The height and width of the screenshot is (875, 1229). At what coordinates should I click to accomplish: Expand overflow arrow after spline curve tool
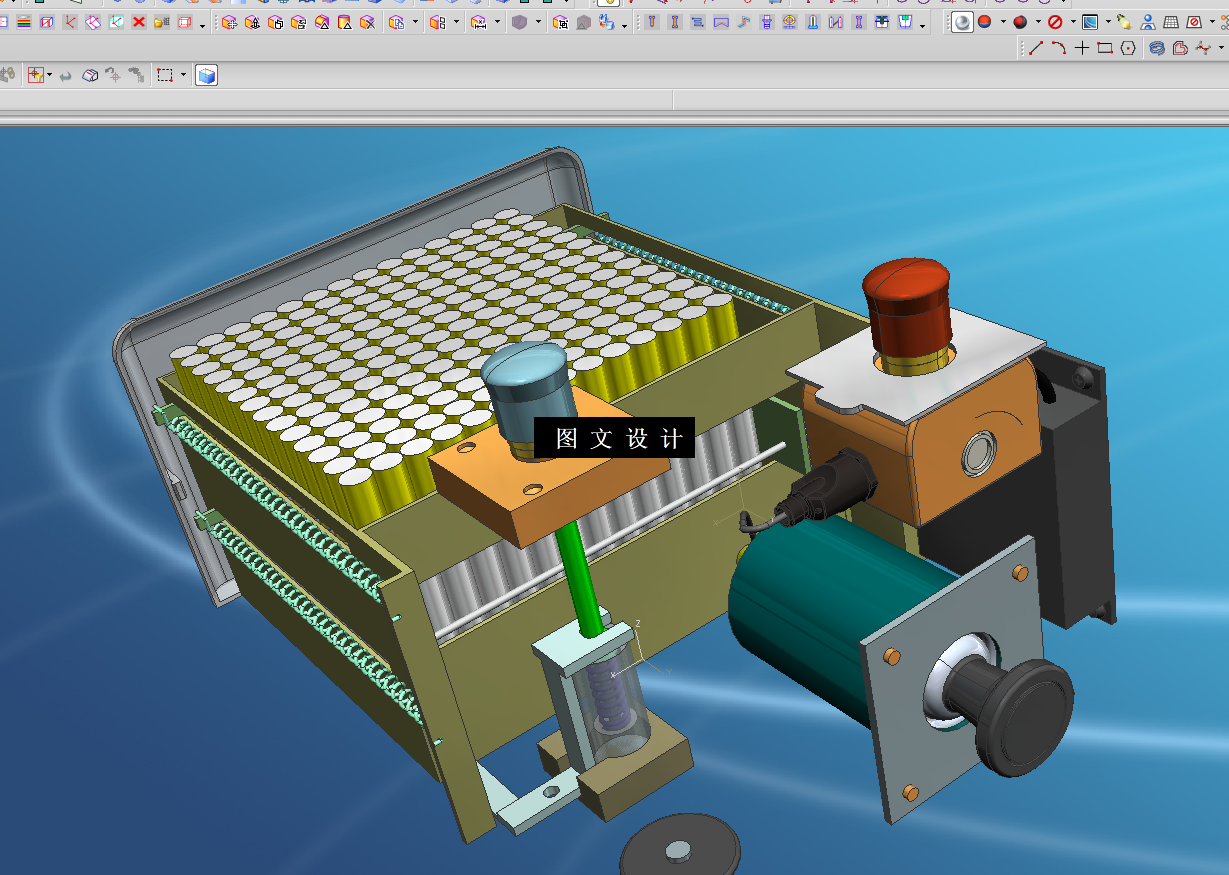click(x=1221, y=47)
